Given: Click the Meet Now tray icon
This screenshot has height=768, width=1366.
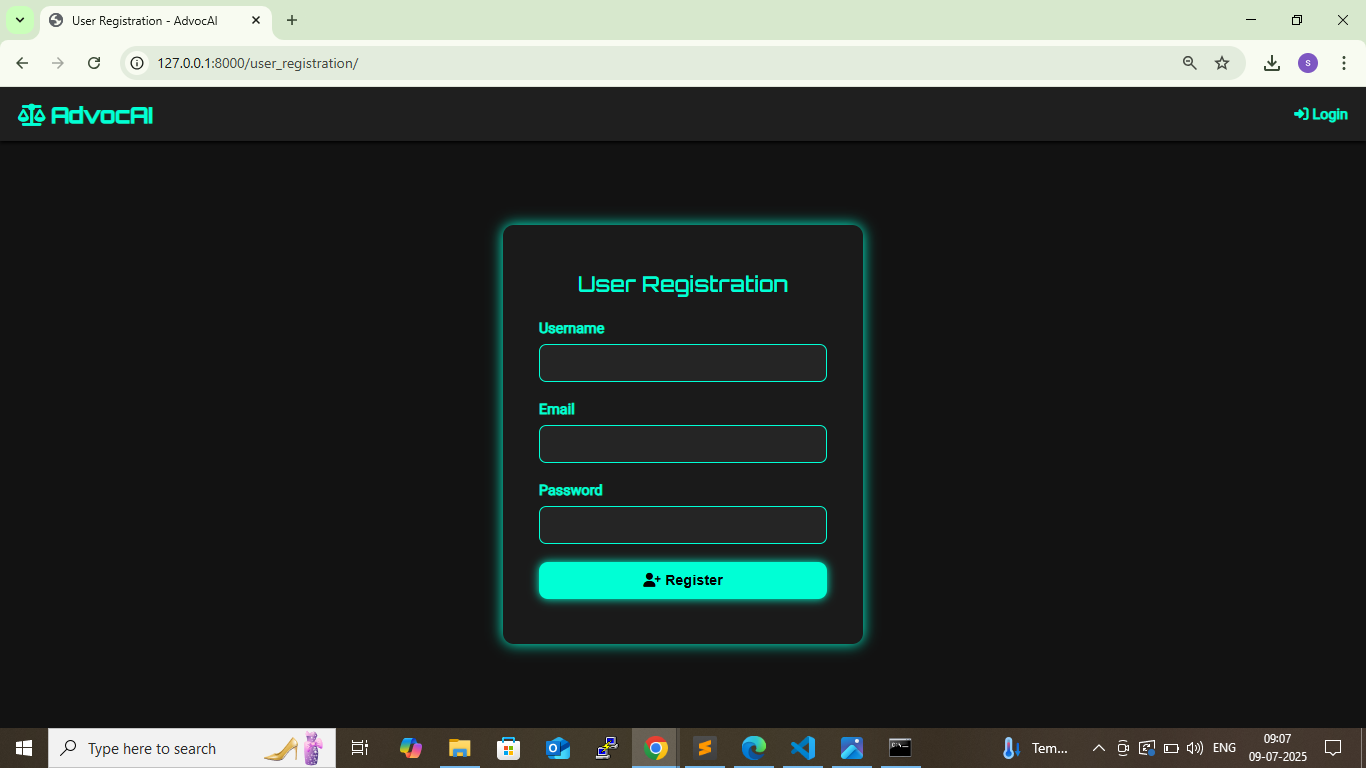Looking at the screenshot, I should (x=1123, y=748).
